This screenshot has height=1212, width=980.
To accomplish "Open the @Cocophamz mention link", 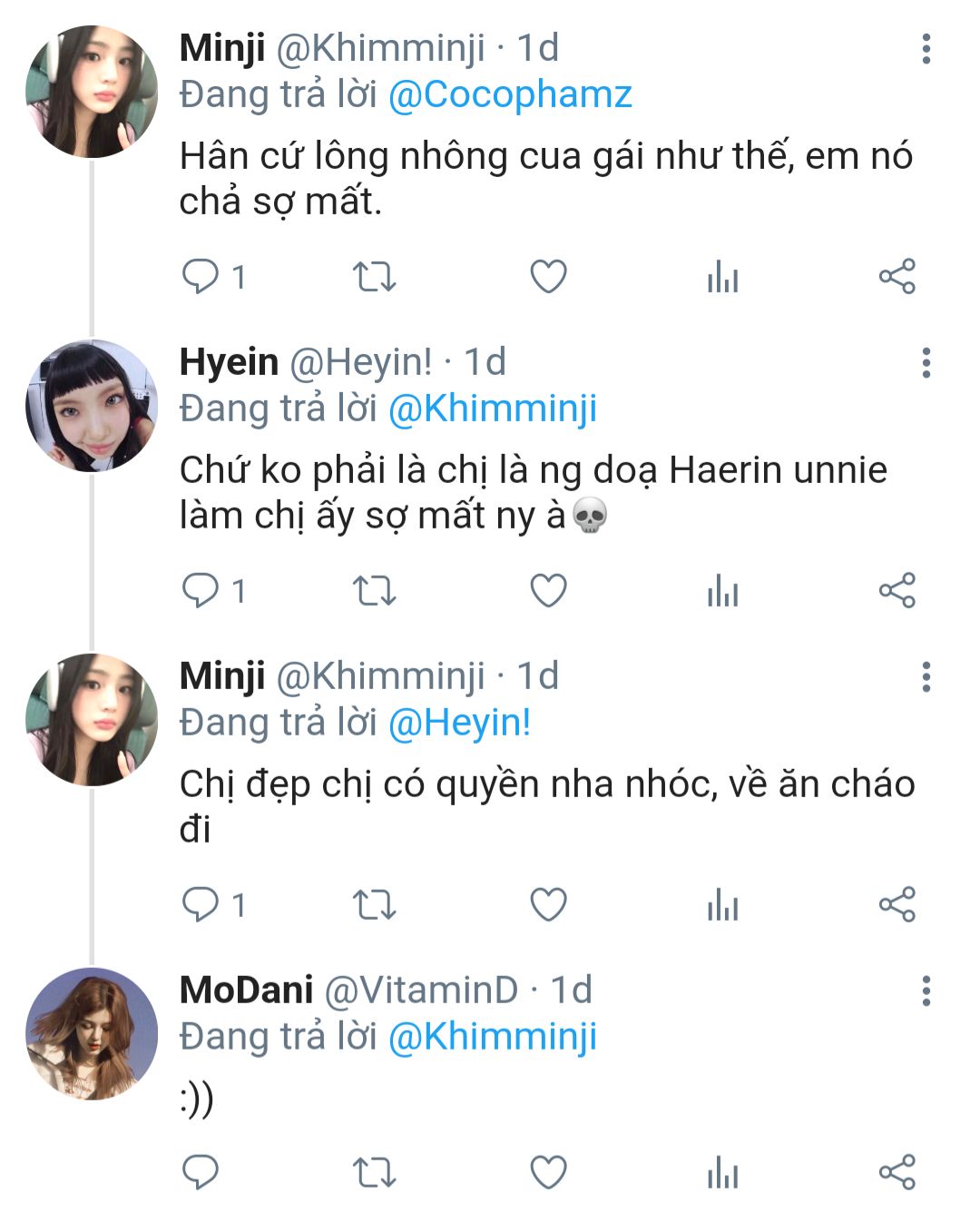I will click(x=510, y=95).
